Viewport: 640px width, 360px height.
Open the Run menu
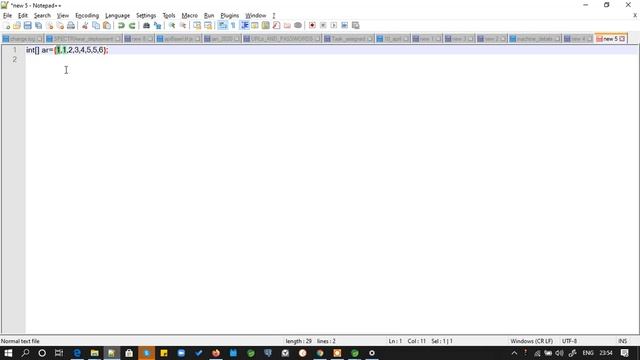[x=209, y=16]
